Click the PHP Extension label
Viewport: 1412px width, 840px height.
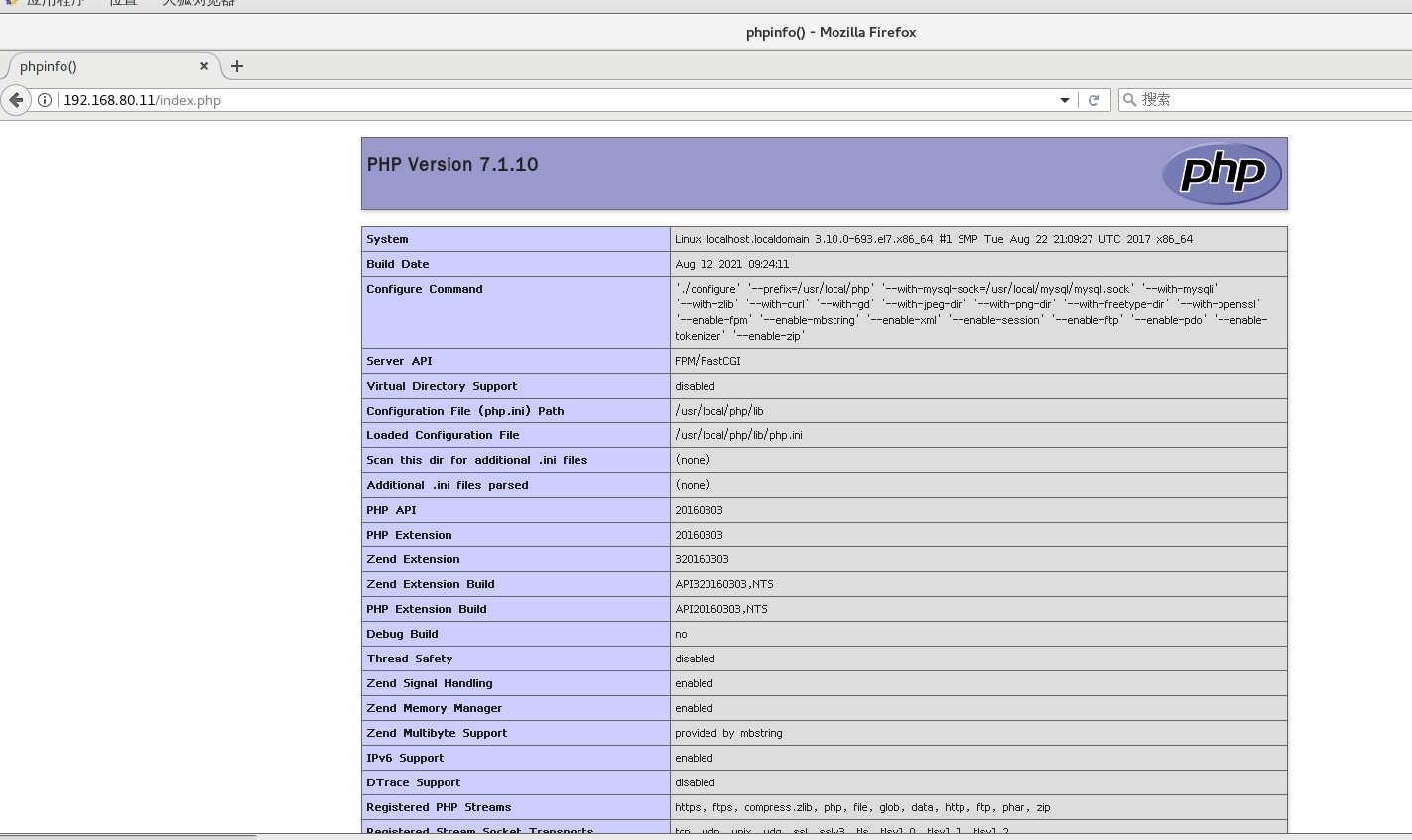409,535
